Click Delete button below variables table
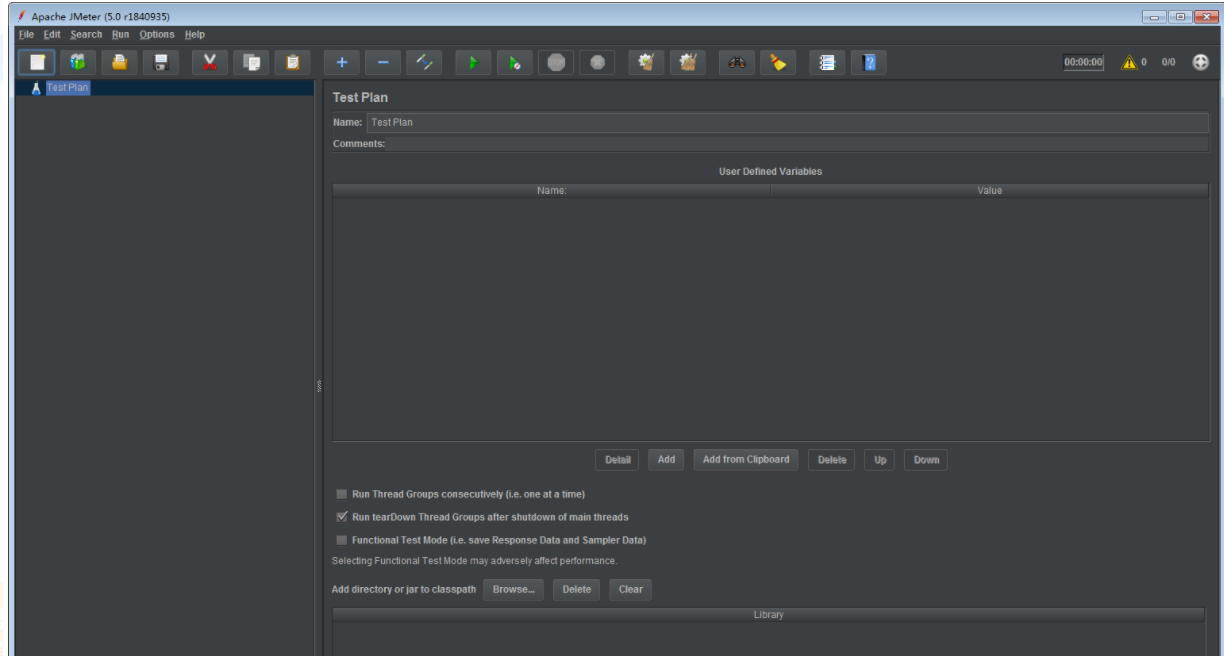The height and width of the screenshot is (656, 1224). coord(832,460)
